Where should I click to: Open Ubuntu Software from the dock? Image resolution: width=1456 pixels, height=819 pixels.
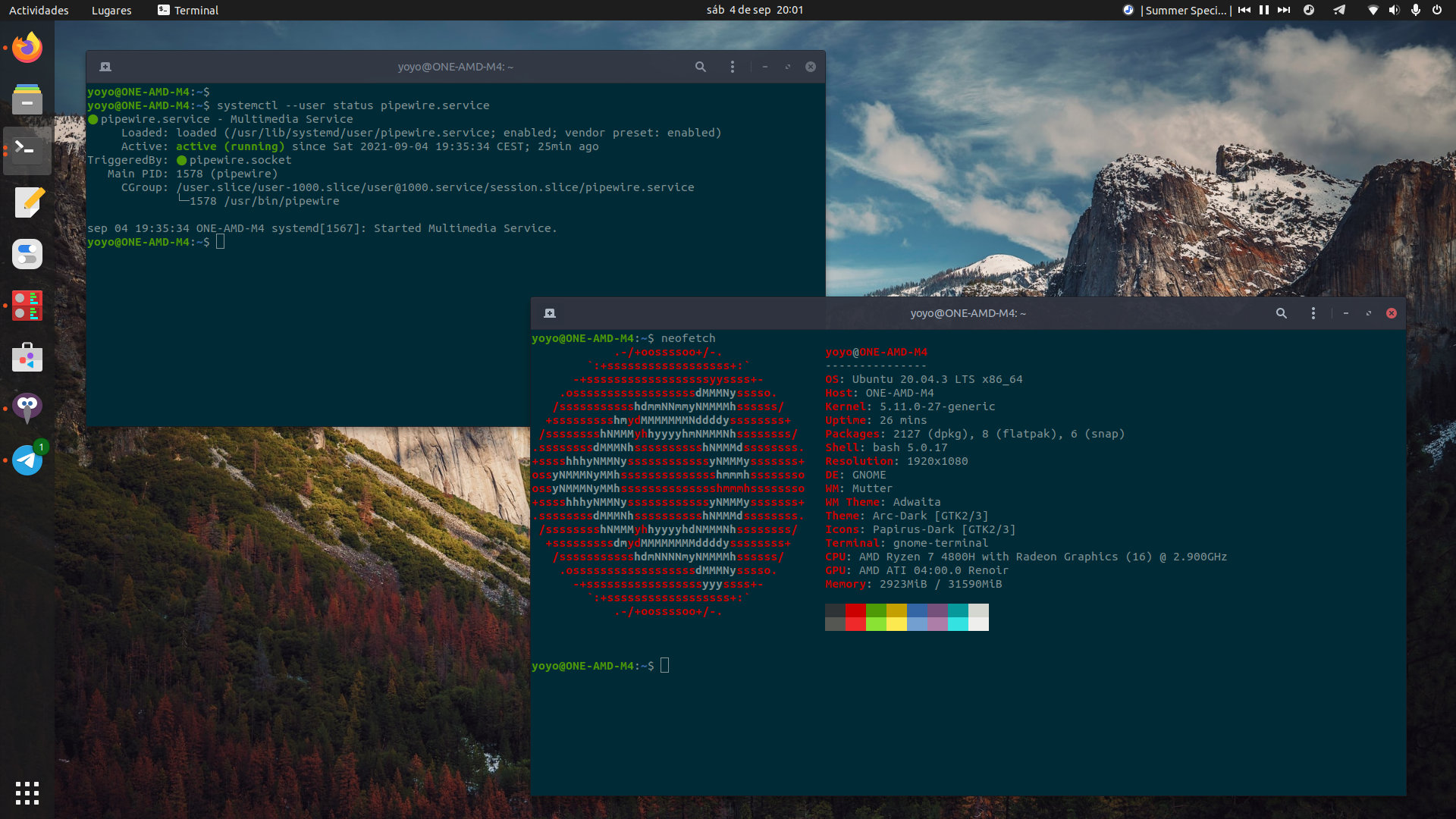27,357
